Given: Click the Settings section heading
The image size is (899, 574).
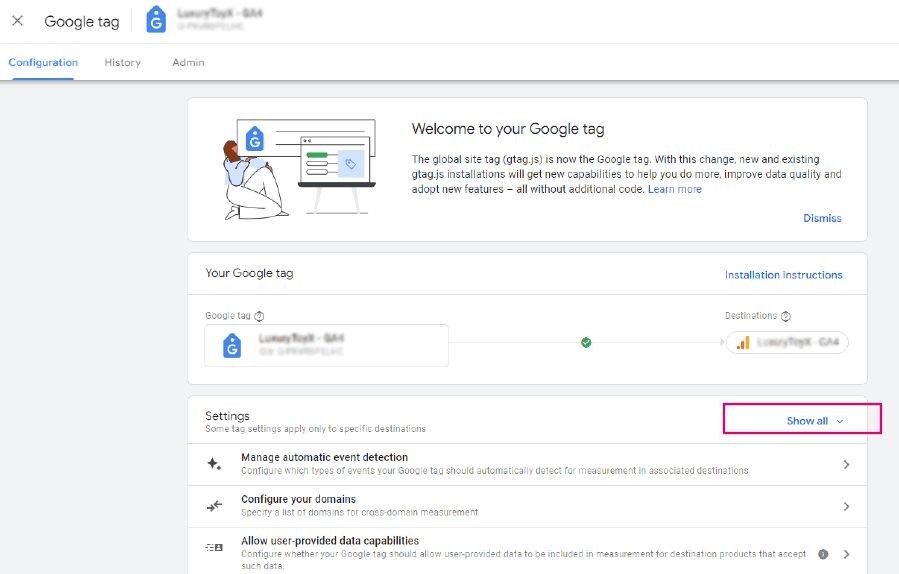Looking at the screenshot, I should point(228,416).
